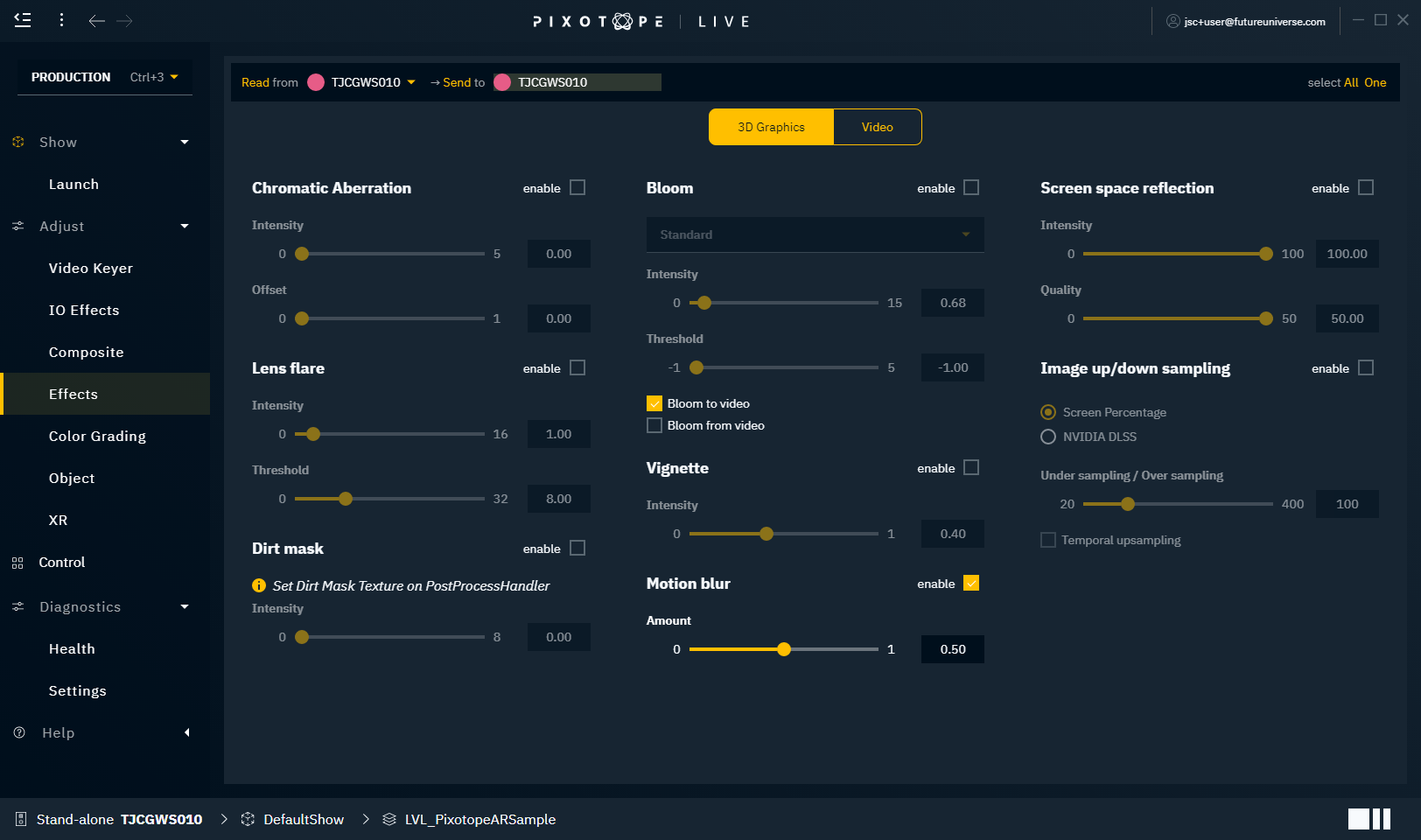Image resolution: width=1421 pixels, height=840 pixels.
Task: Go forward with the right arrow
Action: point(124,20)
